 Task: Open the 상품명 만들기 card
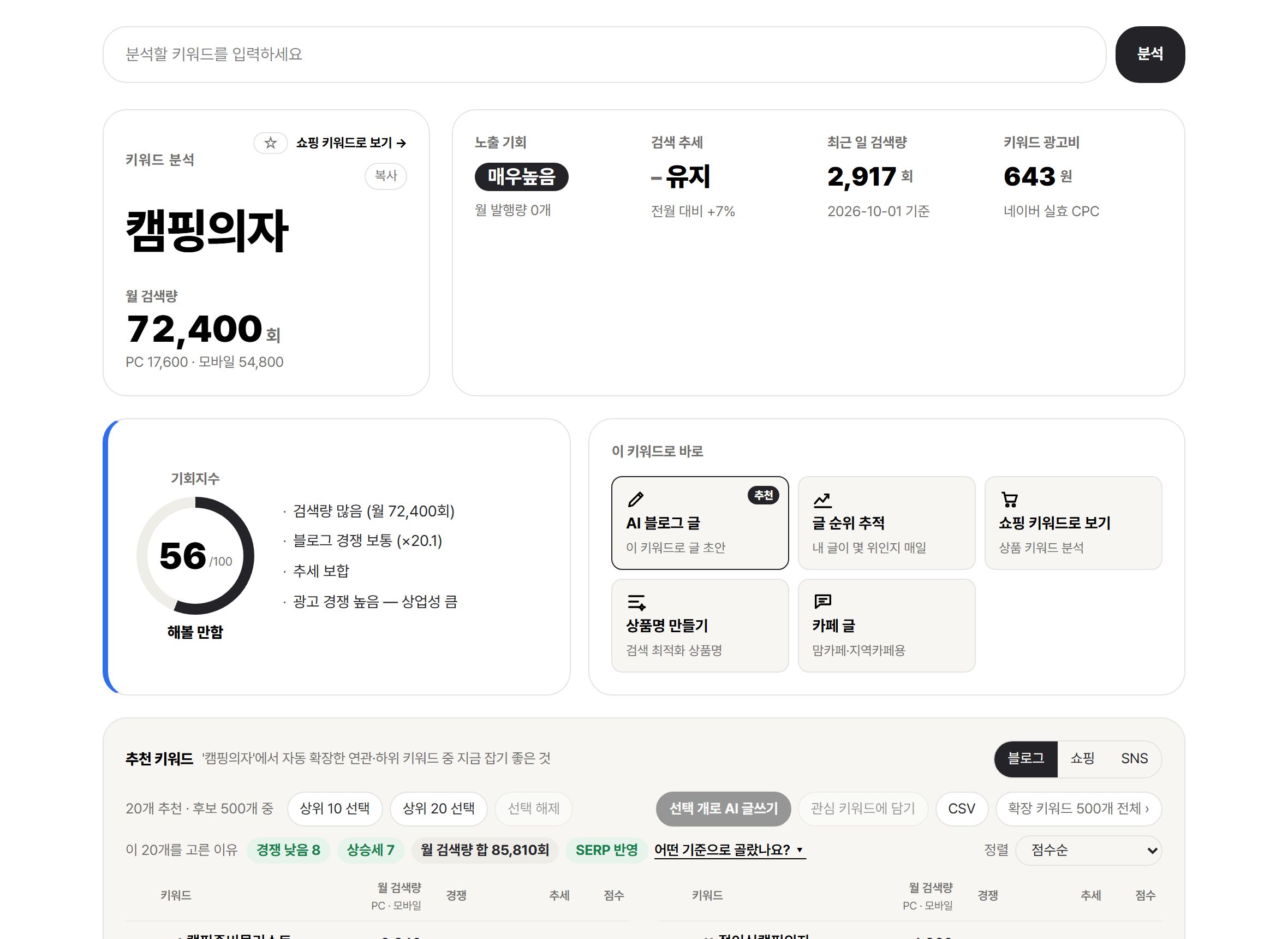click(700, 625)
